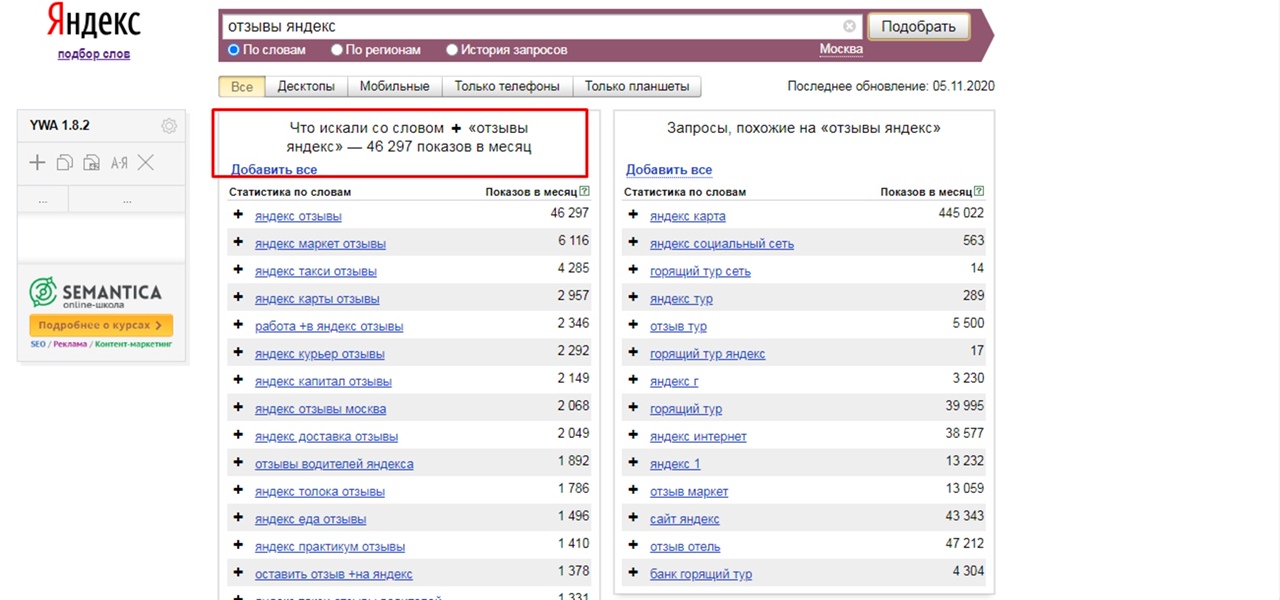
Task: Click the 'YWA 1.8.2' panel title
Action: click(60, 125)
